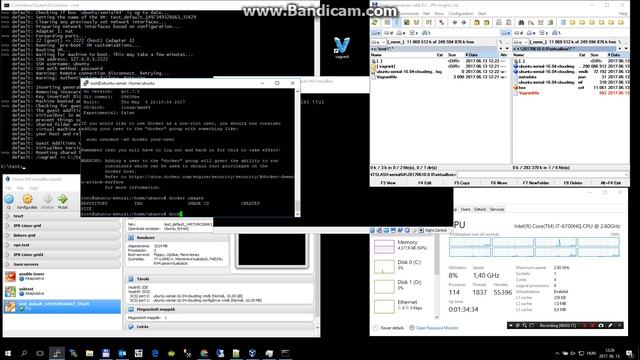640x360 pixels.
Task: Open the Rendszer section header in VirtualBox
Action: tap(145, 238)
